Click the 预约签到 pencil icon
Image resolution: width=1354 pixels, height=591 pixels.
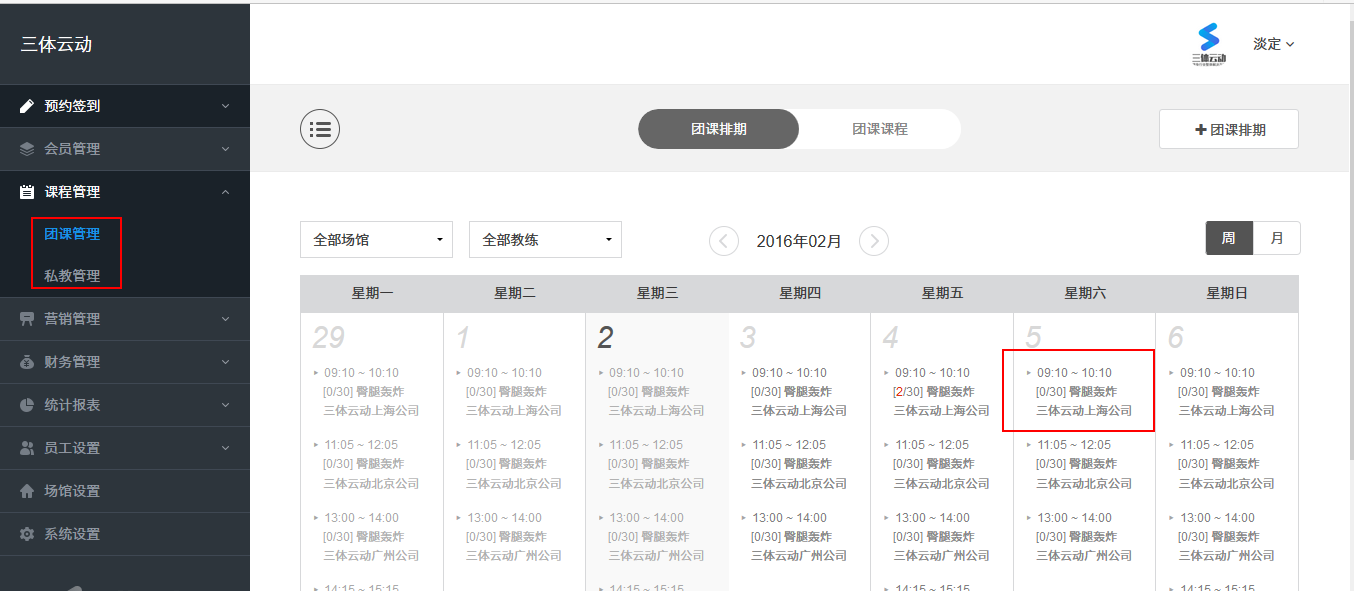point(27,106)
